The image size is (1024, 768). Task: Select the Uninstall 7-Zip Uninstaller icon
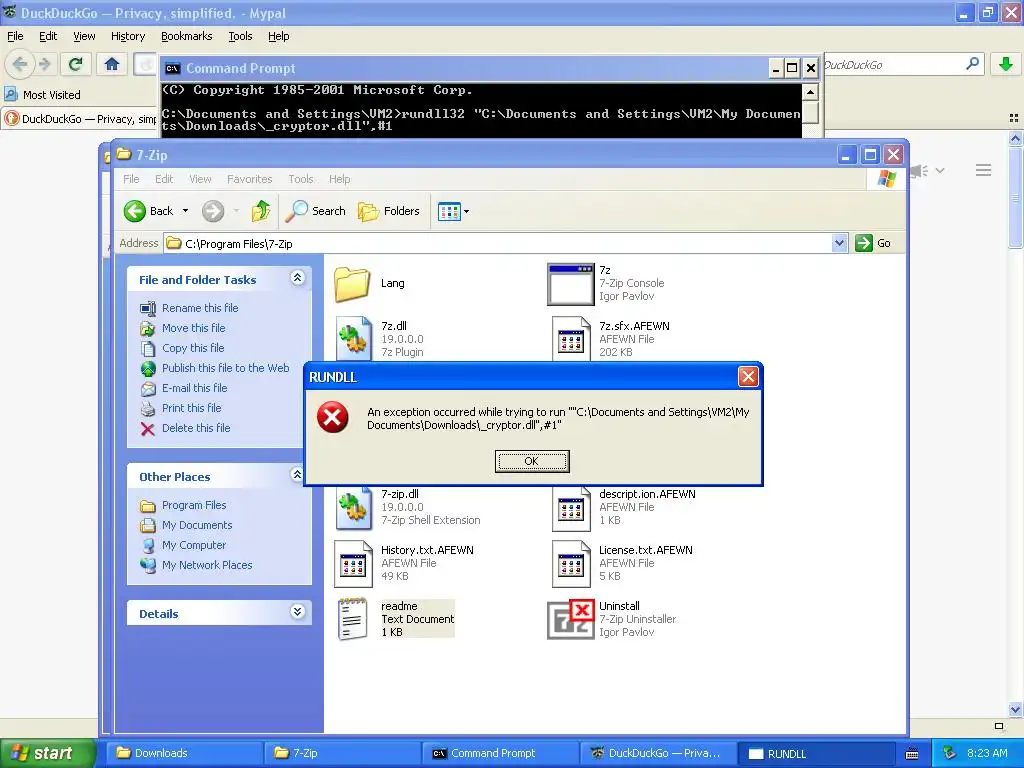click(x=570, y=619)
